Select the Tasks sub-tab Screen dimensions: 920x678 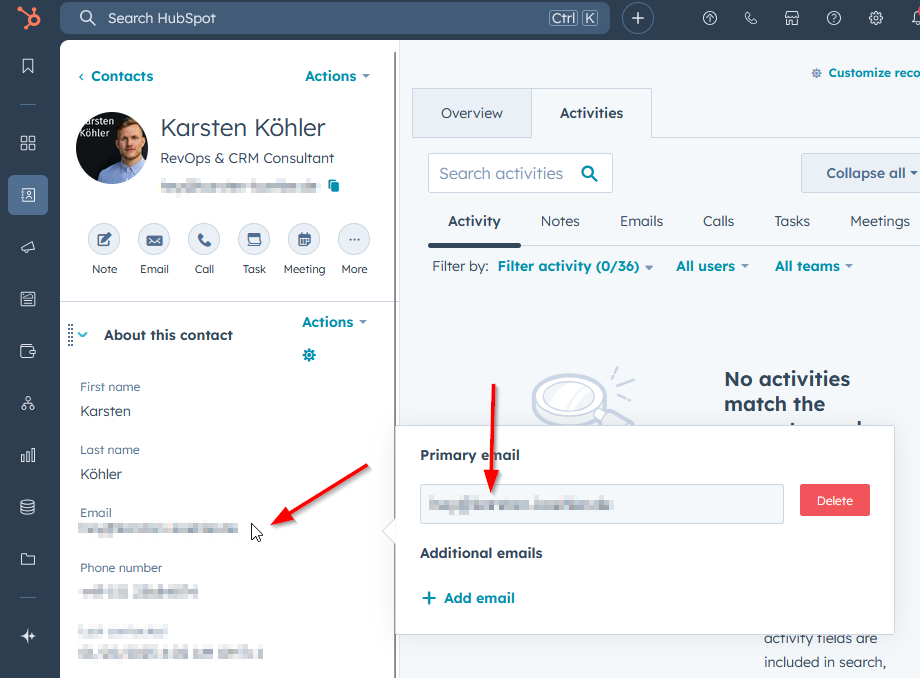(792, 221)
